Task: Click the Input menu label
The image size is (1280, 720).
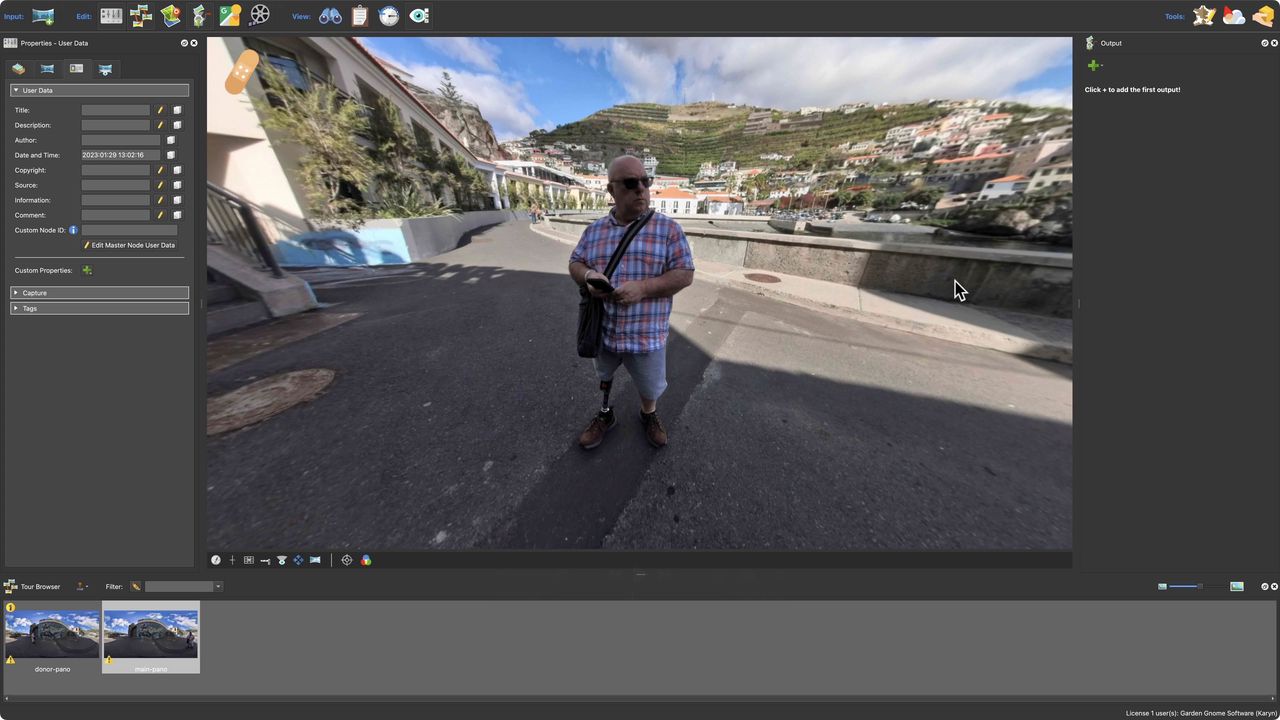Action: 13,15
